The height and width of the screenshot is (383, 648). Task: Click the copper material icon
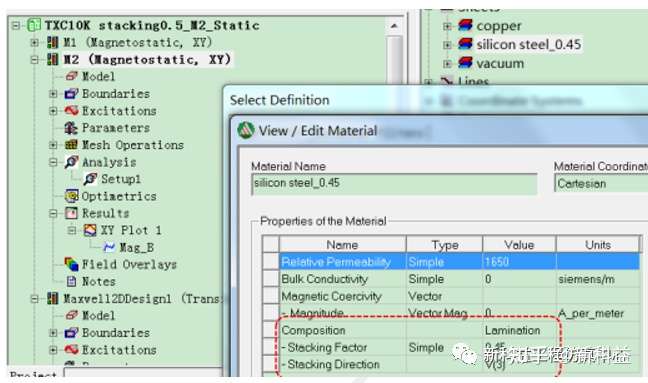pyautogui.click(x=465, y=26)
